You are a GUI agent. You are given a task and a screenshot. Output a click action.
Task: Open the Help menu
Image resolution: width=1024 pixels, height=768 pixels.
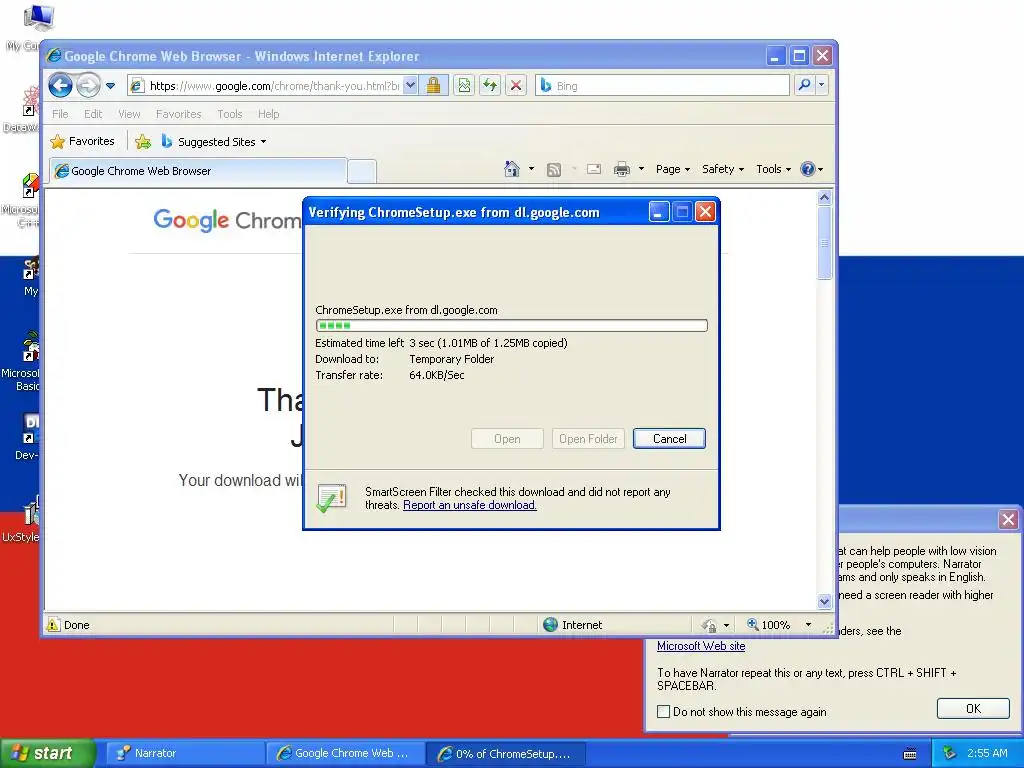point(268,114)
